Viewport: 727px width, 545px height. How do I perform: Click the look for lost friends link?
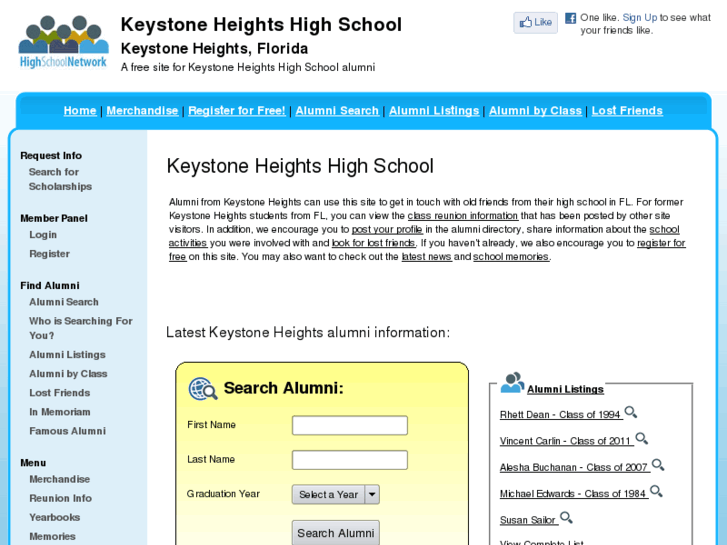pos(374,243)
